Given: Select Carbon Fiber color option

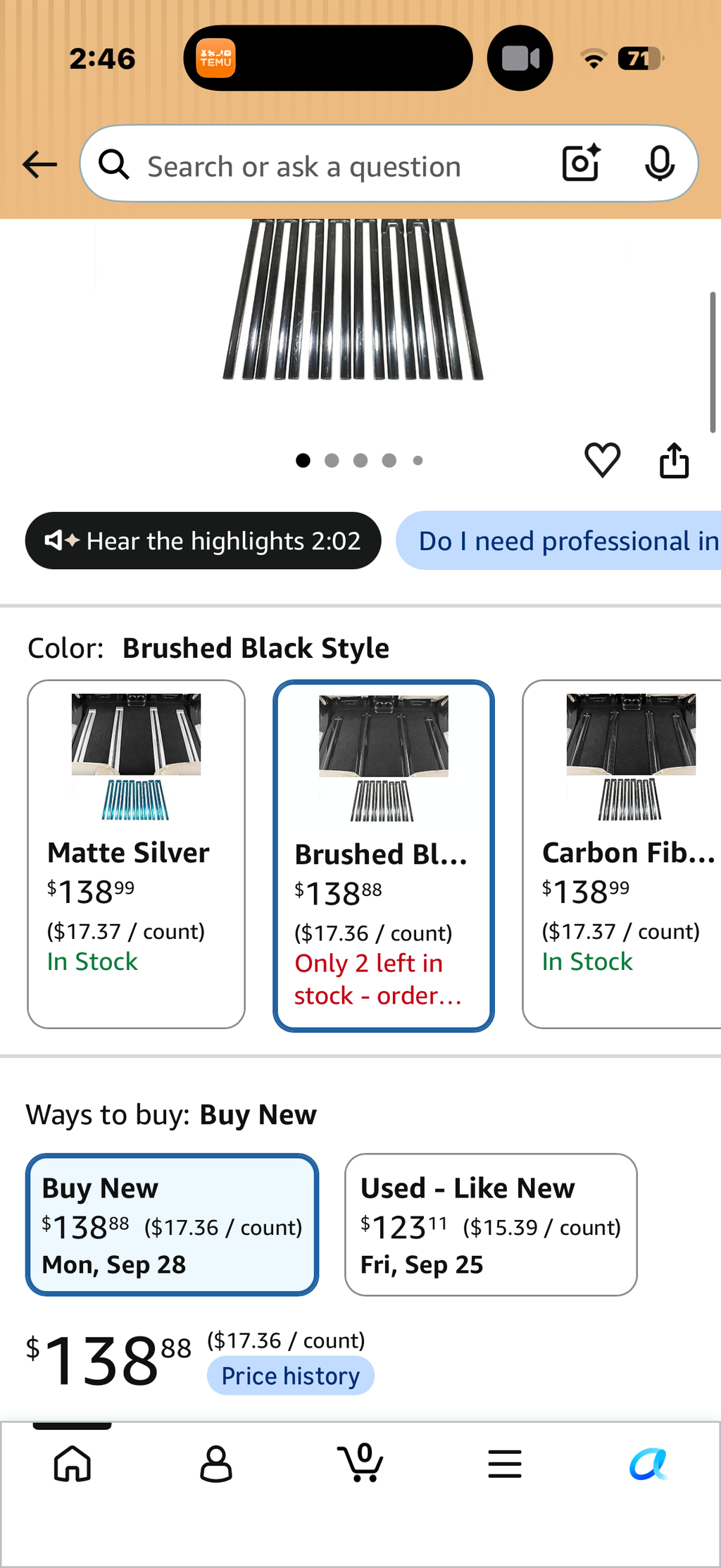Looking at the screenshot, I should click(x=622, y=854).
